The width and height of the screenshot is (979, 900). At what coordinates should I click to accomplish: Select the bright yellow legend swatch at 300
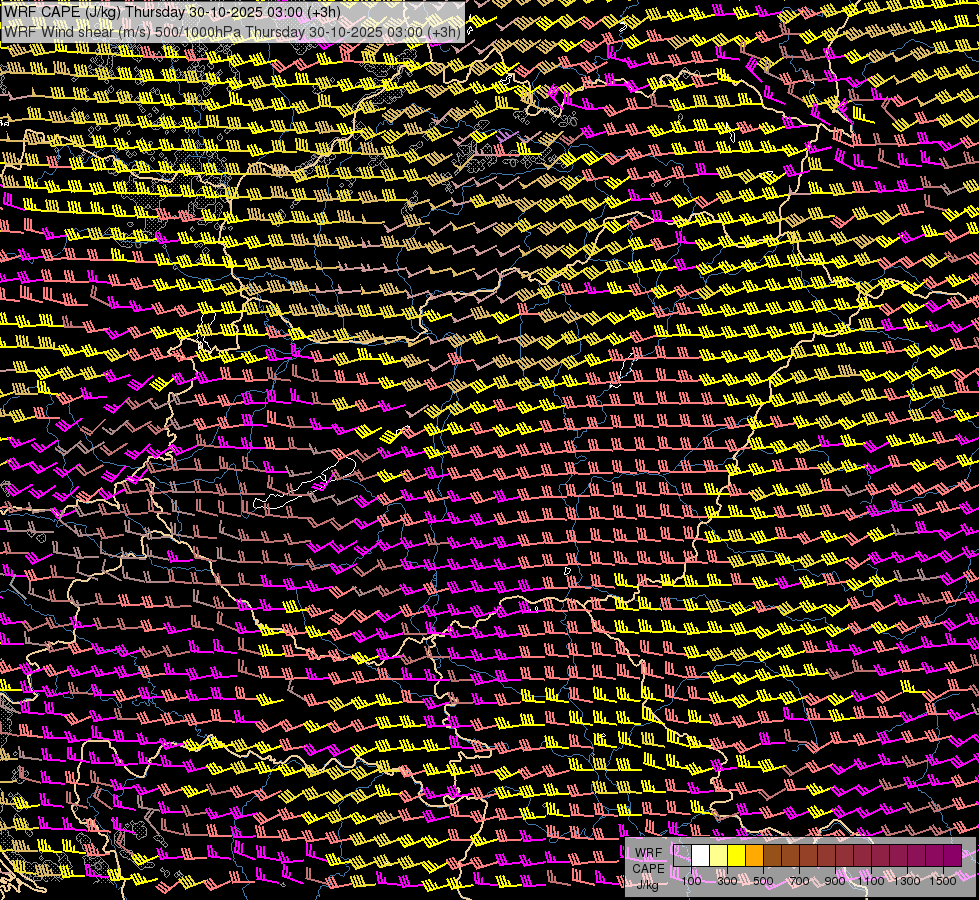[x=737, y=856]
